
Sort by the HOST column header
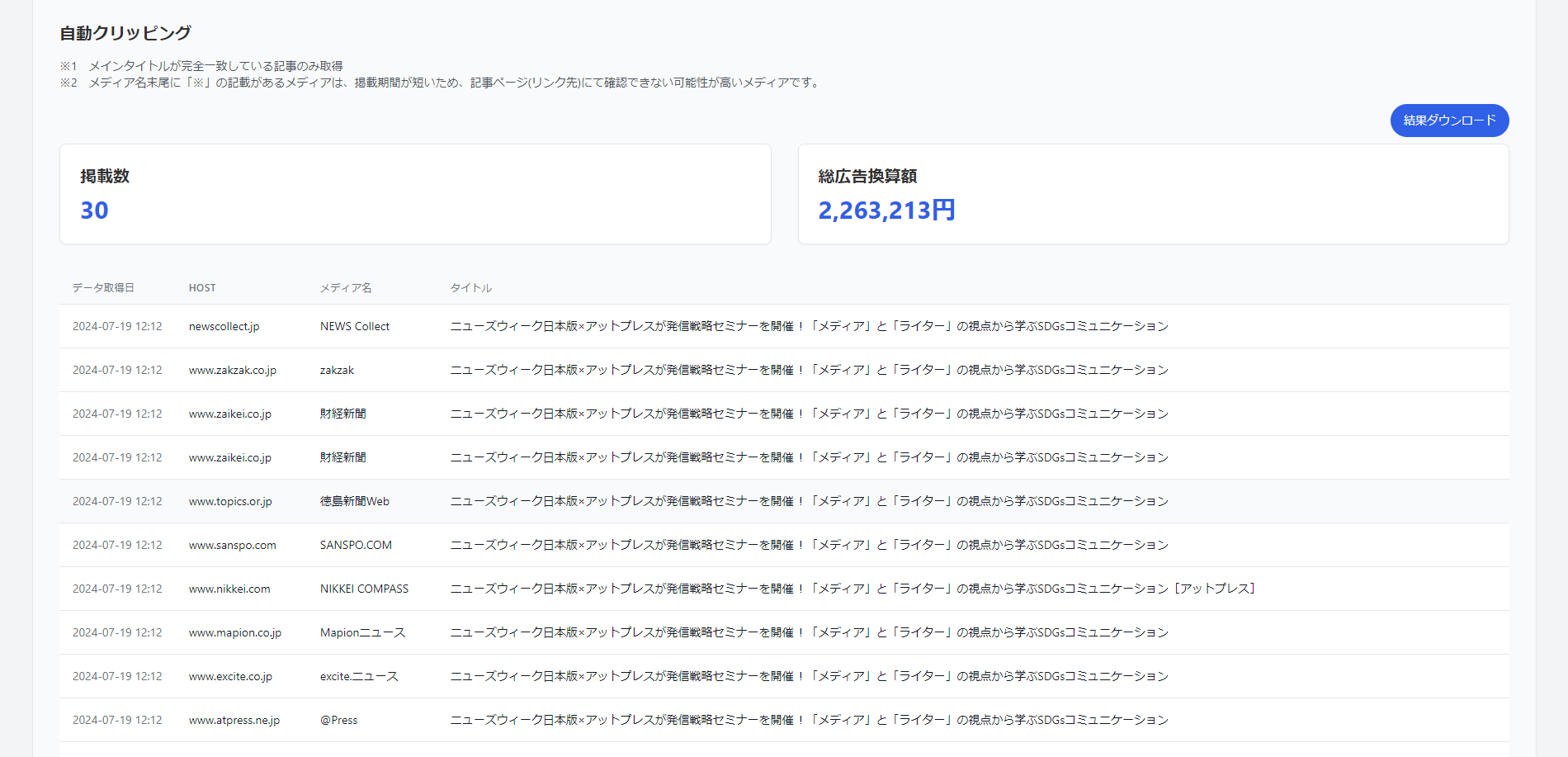202,287
